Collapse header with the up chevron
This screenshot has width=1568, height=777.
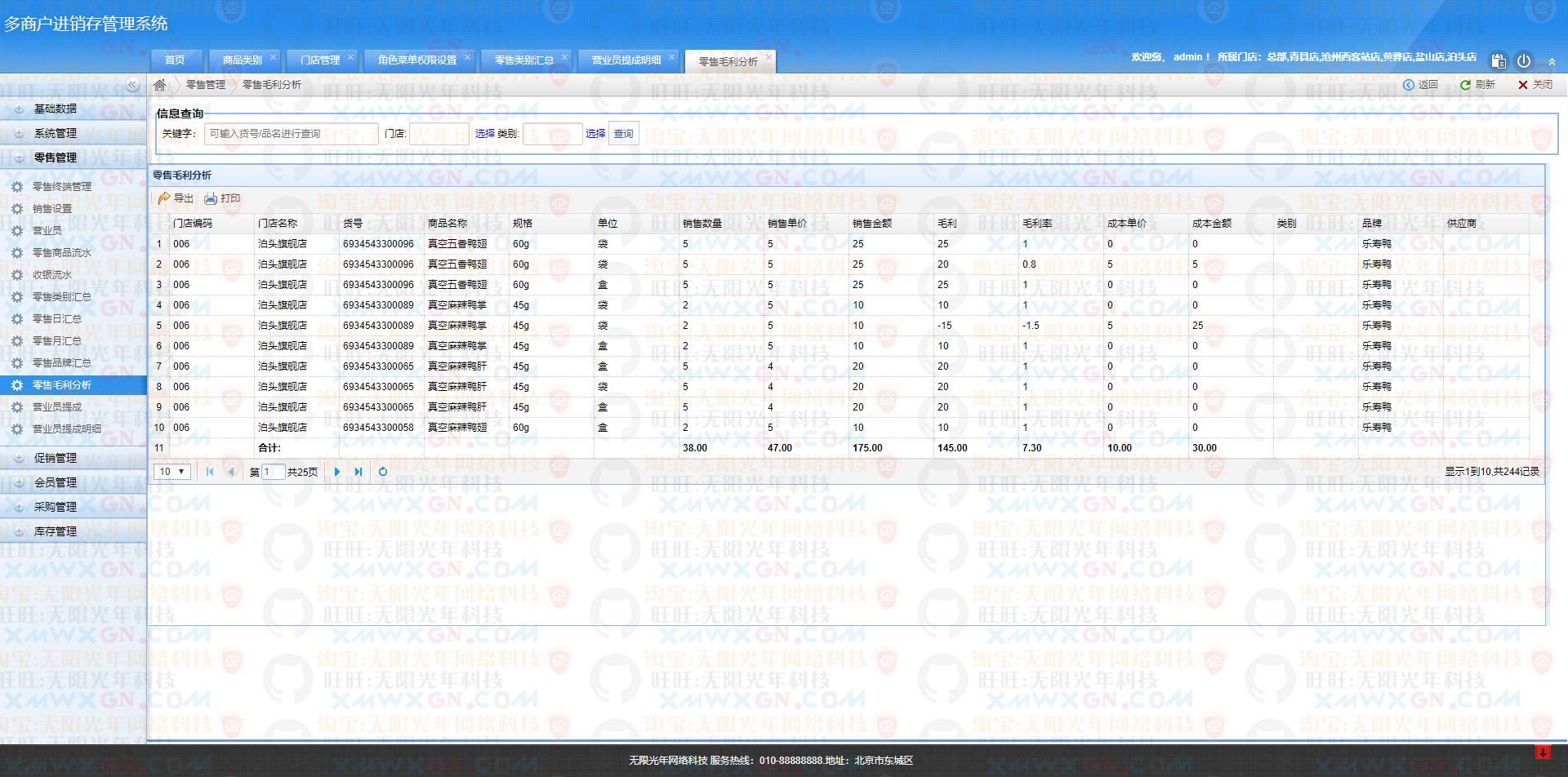click(1552, 62)
